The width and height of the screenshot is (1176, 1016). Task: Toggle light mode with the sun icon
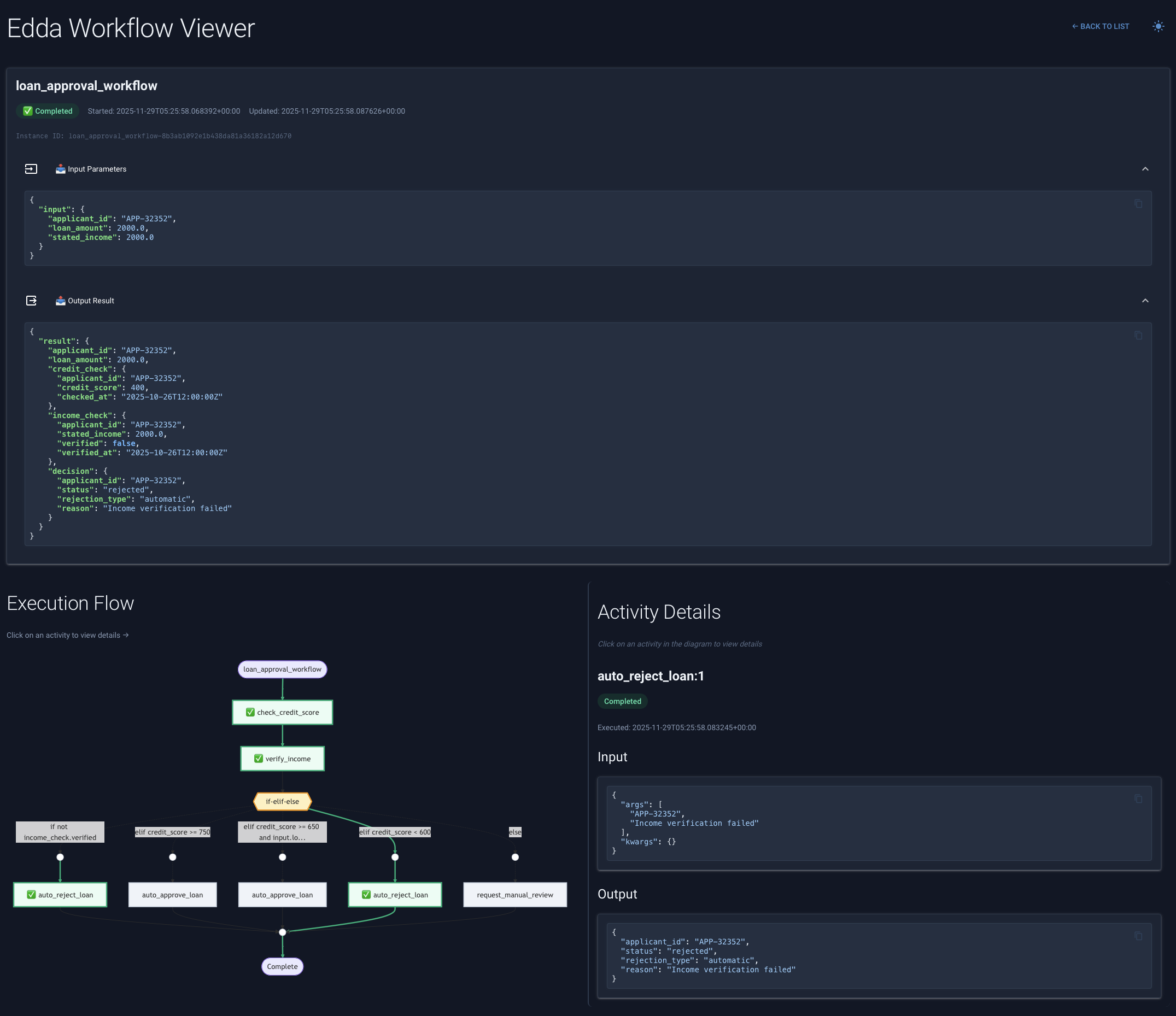click(1157, 26)
